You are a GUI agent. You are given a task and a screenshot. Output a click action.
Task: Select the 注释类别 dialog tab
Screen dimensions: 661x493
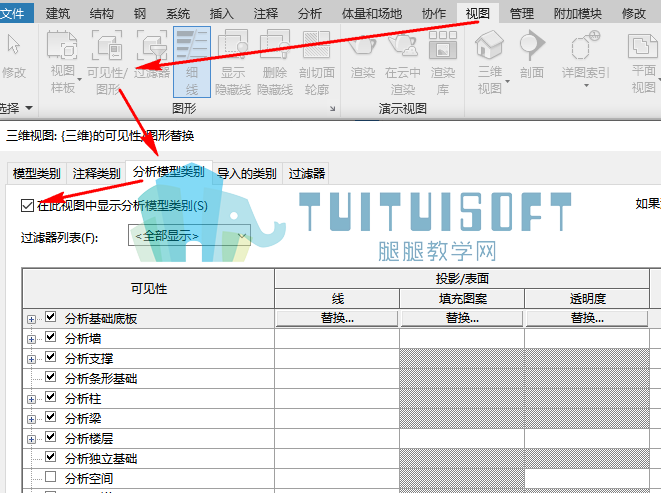[x=97, y=173]
